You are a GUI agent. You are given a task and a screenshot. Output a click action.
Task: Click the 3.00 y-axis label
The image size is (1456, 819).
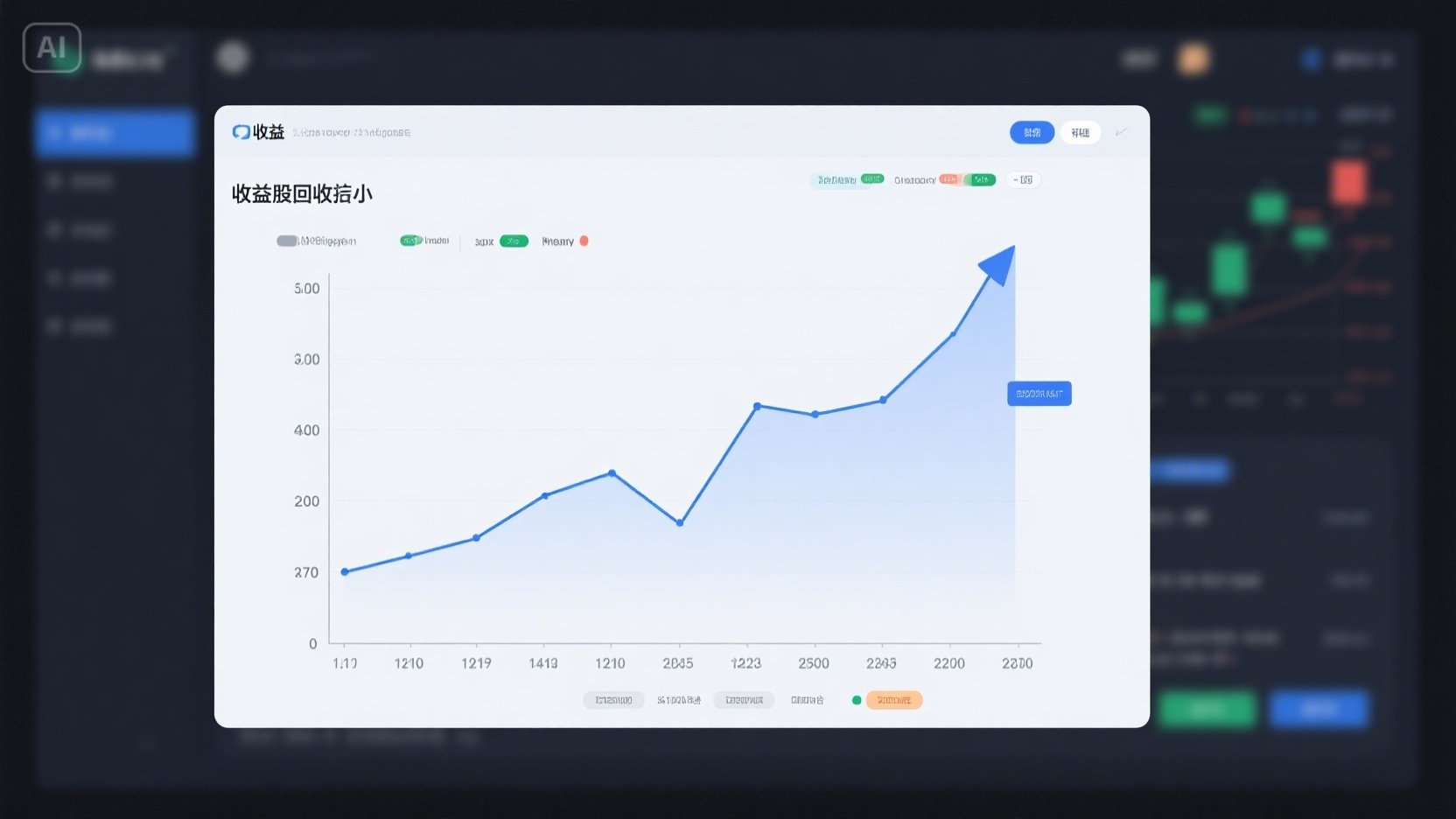click(307, 360)
